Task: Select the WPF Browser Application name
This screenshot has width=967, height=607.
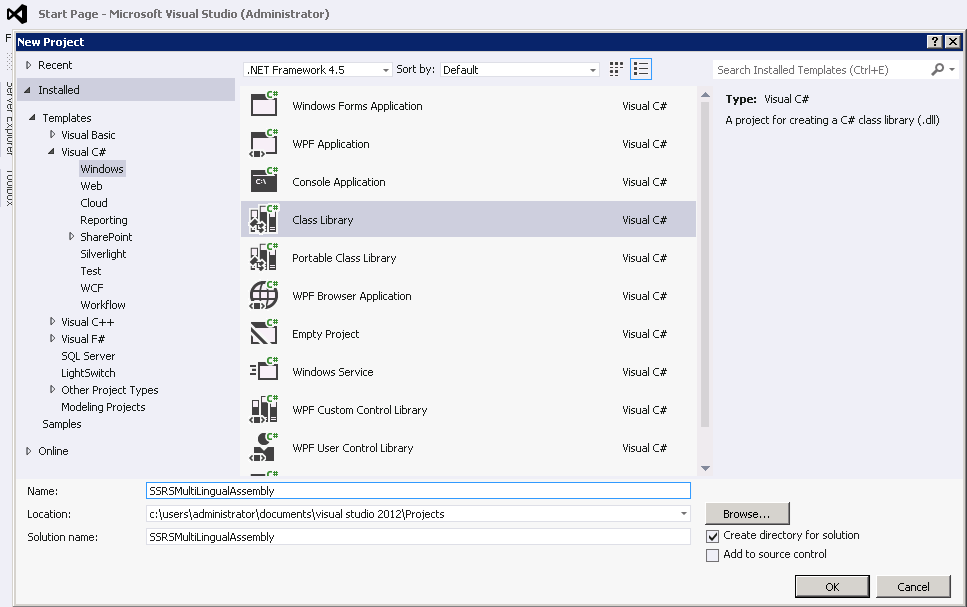Action: (352, 296)
